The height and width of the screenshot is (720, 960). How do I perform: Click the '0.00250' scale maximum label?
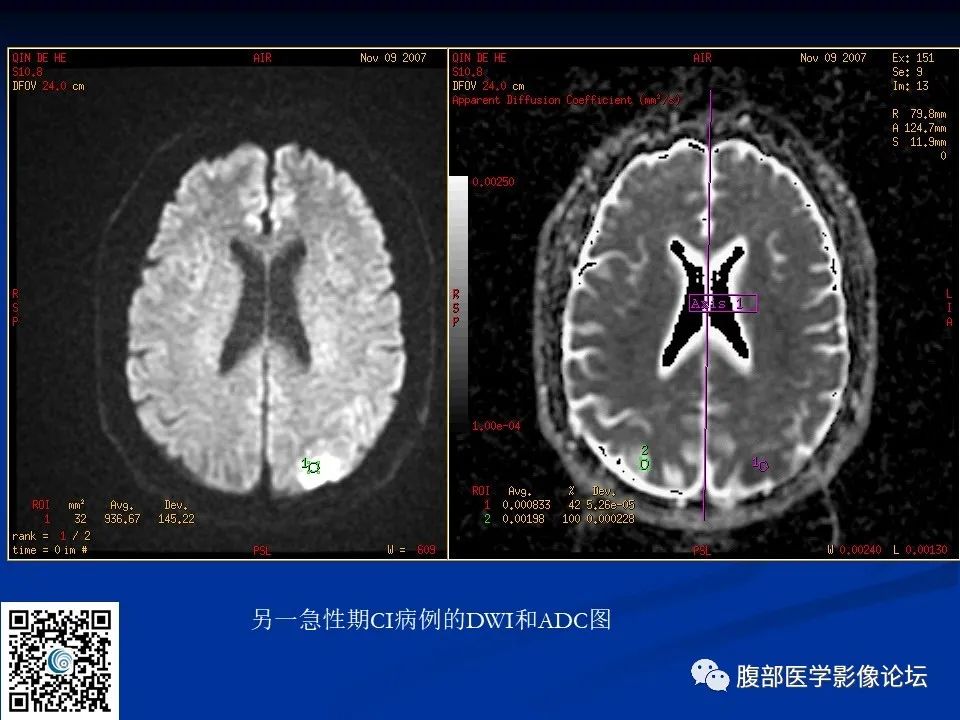[x=493, y=182]
